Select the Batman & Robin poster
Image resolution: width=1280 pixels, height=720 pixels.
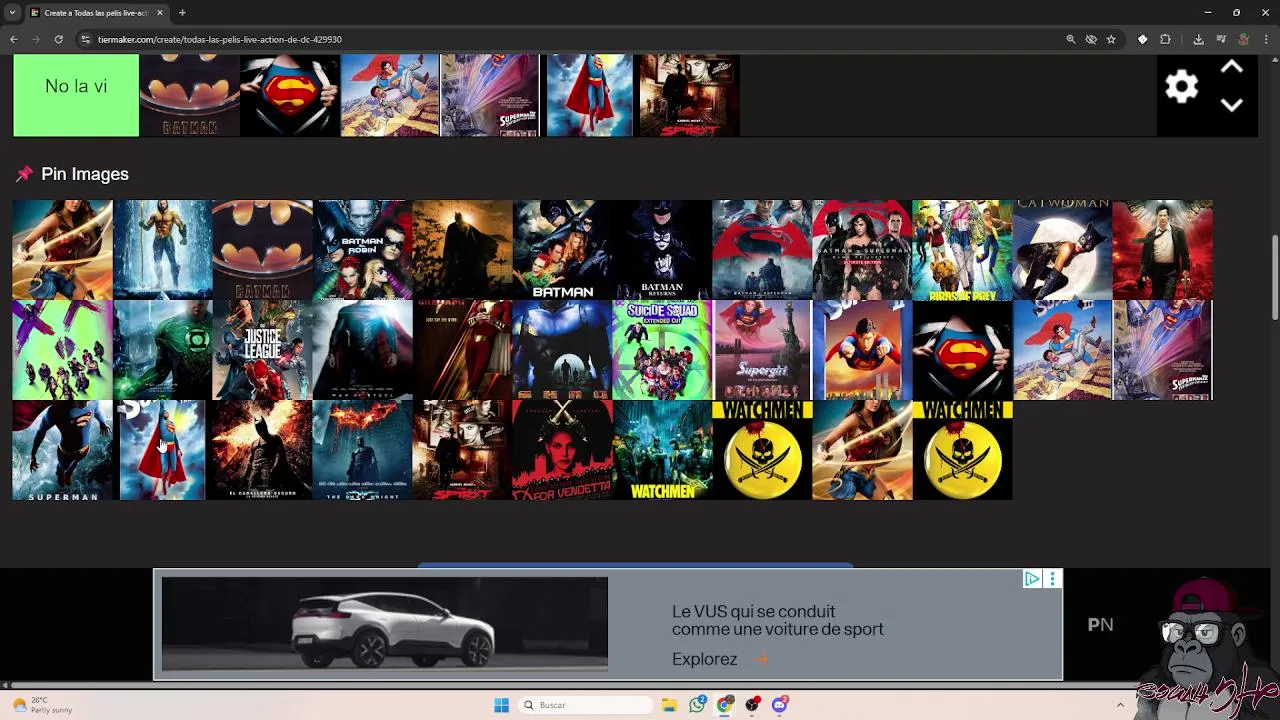pyautogui.click(x=362, y=250)
